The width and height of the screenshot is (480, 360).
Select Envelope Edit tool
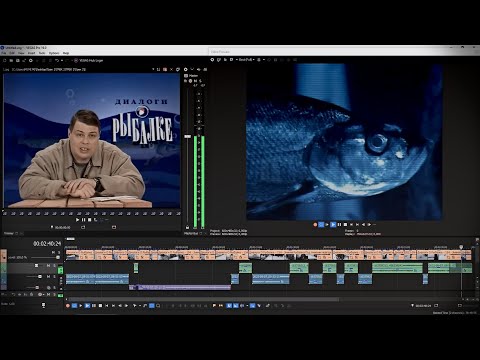point(145,306)
